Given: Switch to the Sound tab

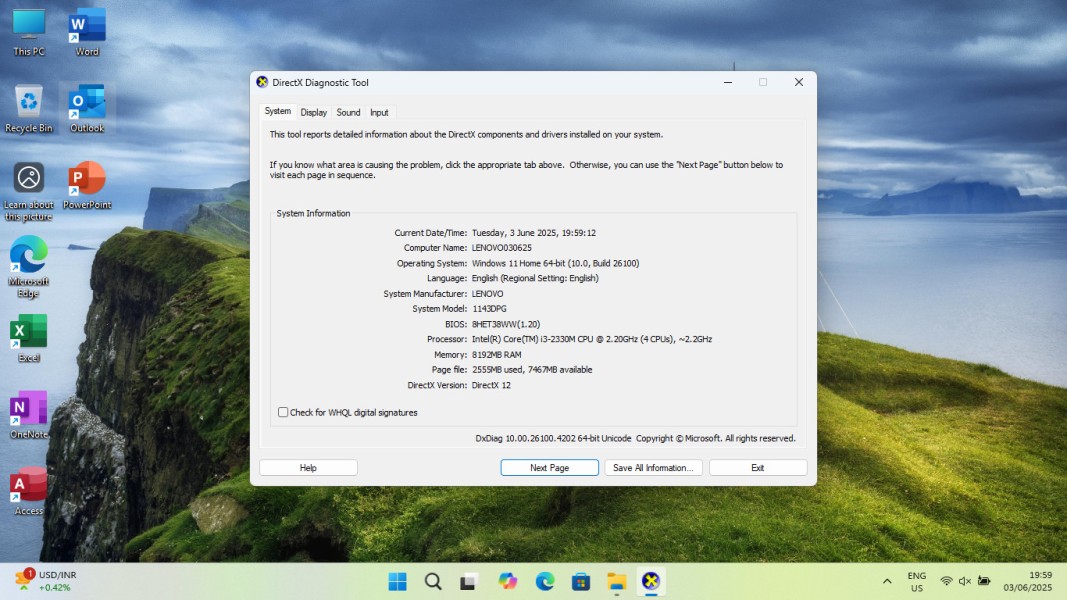Looking at the screenshot, I should coord(348,112).
